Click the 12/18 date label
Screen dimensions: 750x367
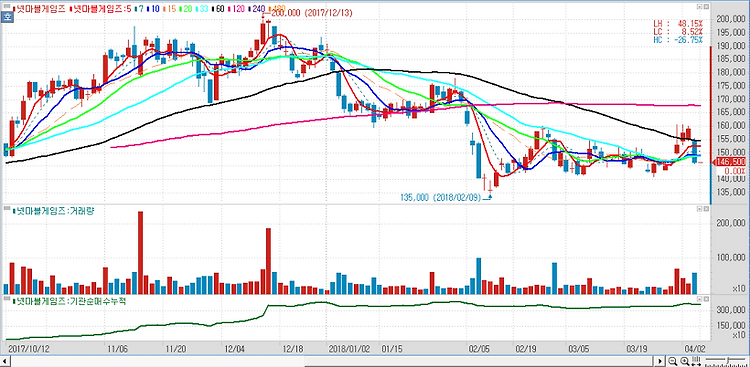tap(292, 348)
